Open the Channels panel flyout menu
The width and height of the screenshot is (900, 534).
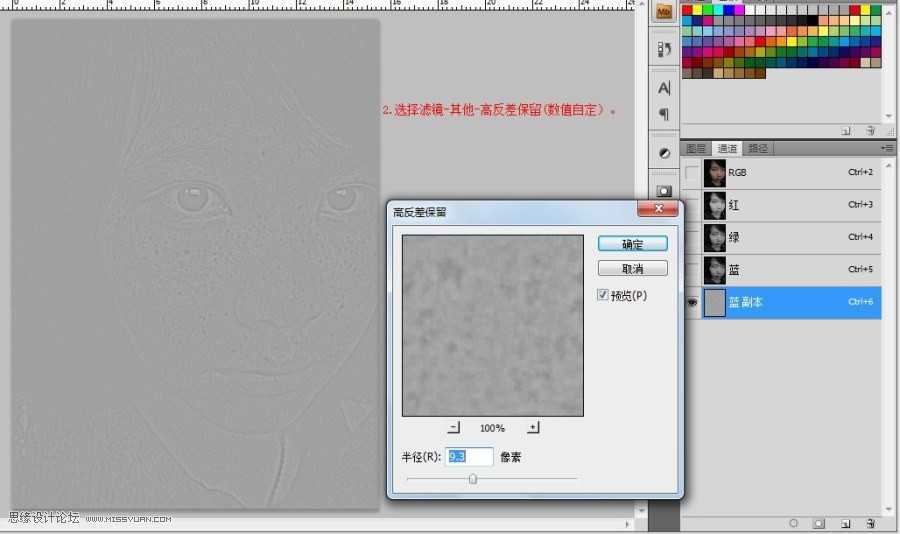pyautogui.click(x=887, y=148)
